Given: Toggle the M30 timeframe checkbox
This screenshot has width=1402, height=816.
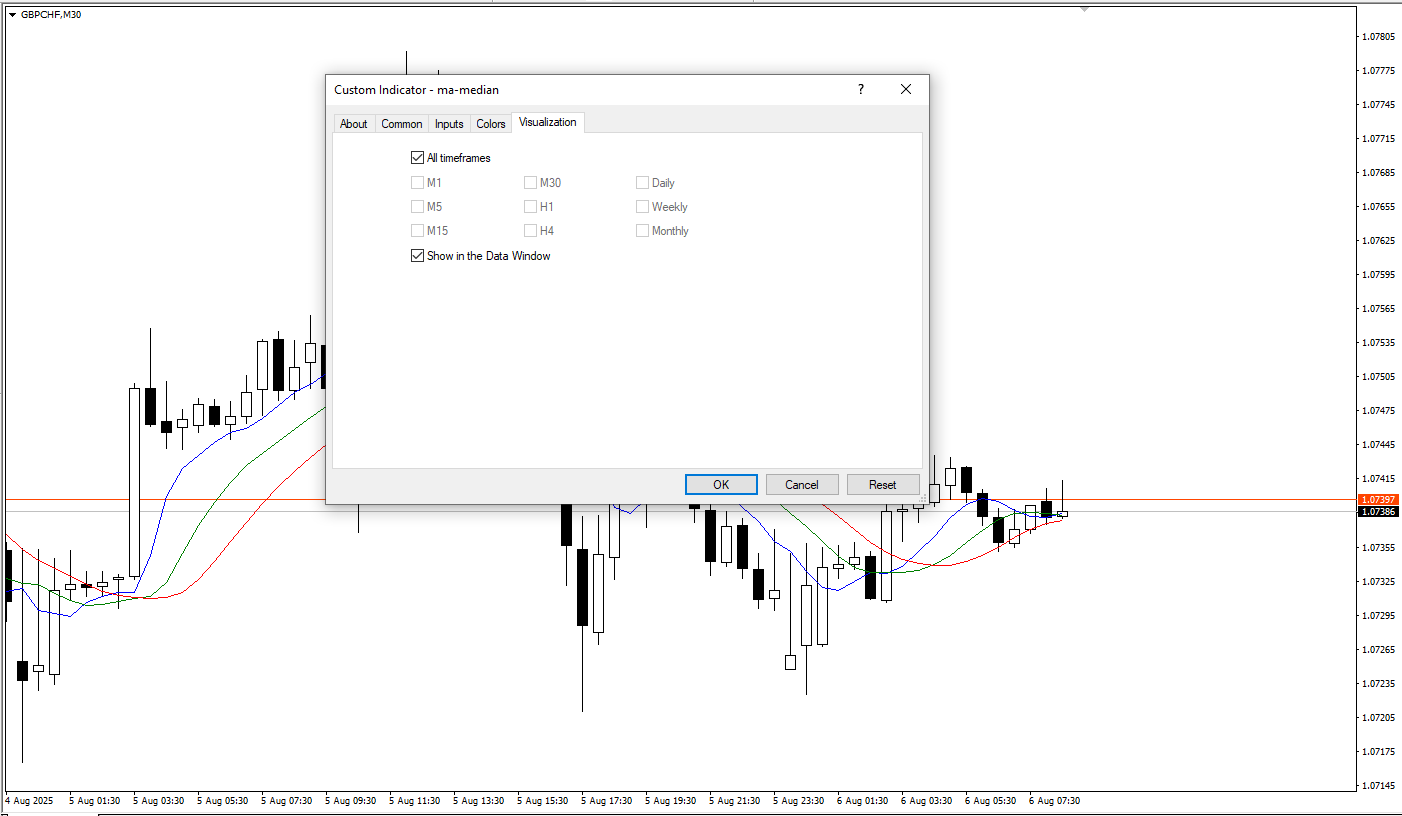Looking at the screenshot, I should pos(530,182).
